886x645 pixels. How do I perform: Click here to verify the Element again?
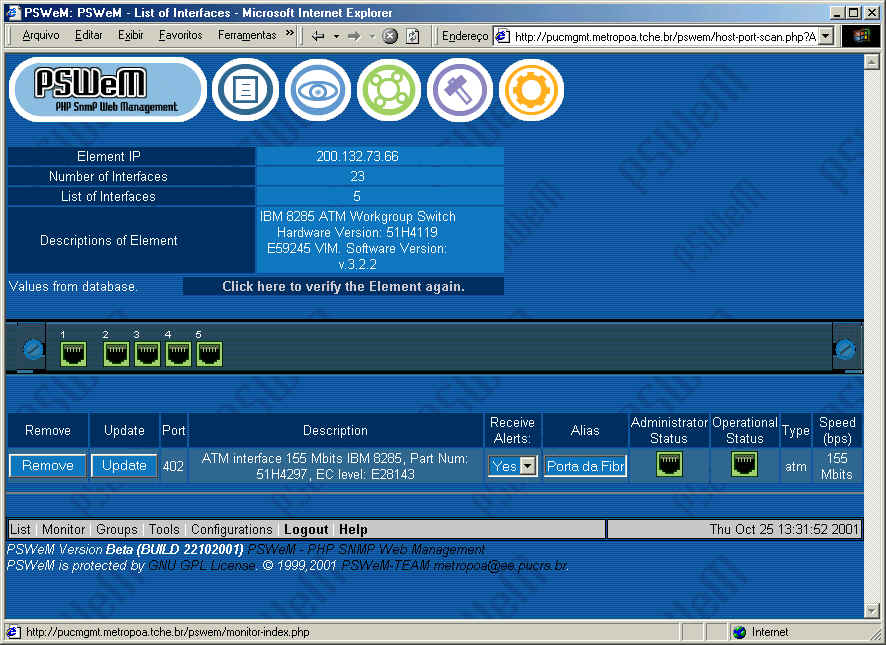(x=343, y=287)
